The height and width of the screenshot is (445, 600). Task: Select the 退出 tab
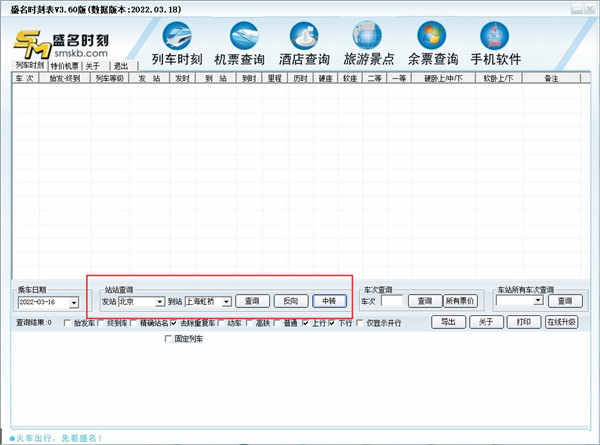click(x=121, y=66)
